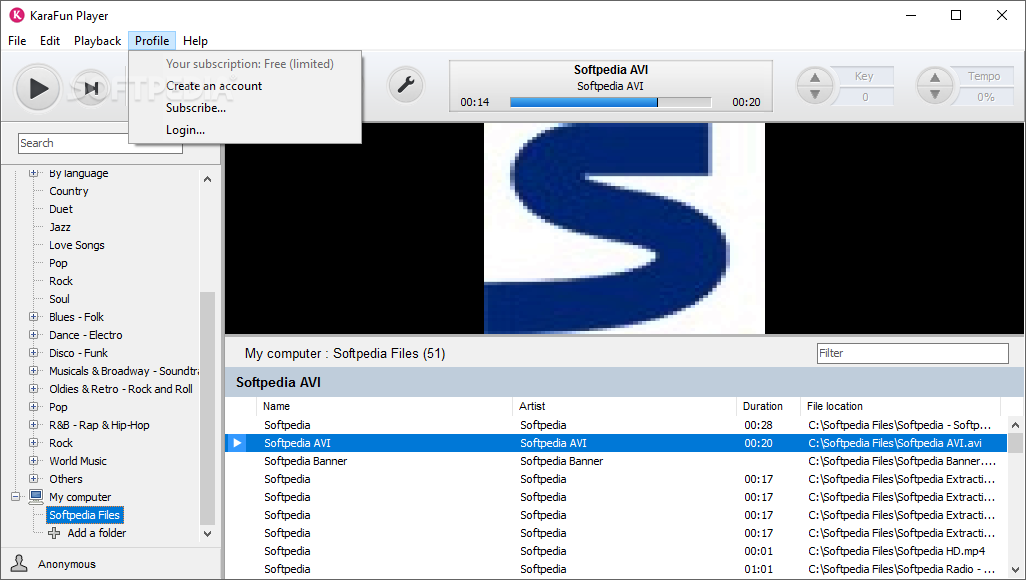Expand Musicals & Broadway category
This screenshot has width=1026, height=580.
coord(33,371)
